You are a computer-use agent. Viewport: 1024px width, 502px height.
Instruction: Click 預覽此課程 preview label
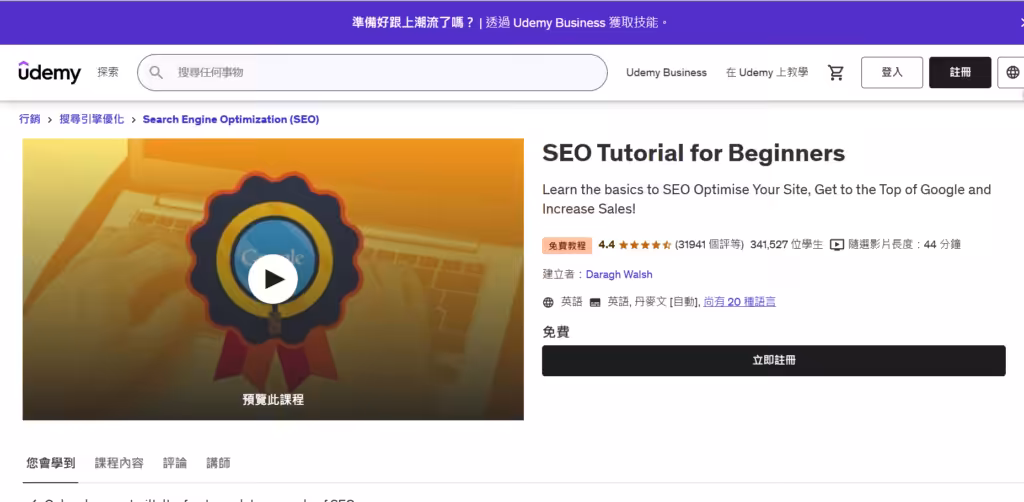pyautogui.click(x=273, y=400)
